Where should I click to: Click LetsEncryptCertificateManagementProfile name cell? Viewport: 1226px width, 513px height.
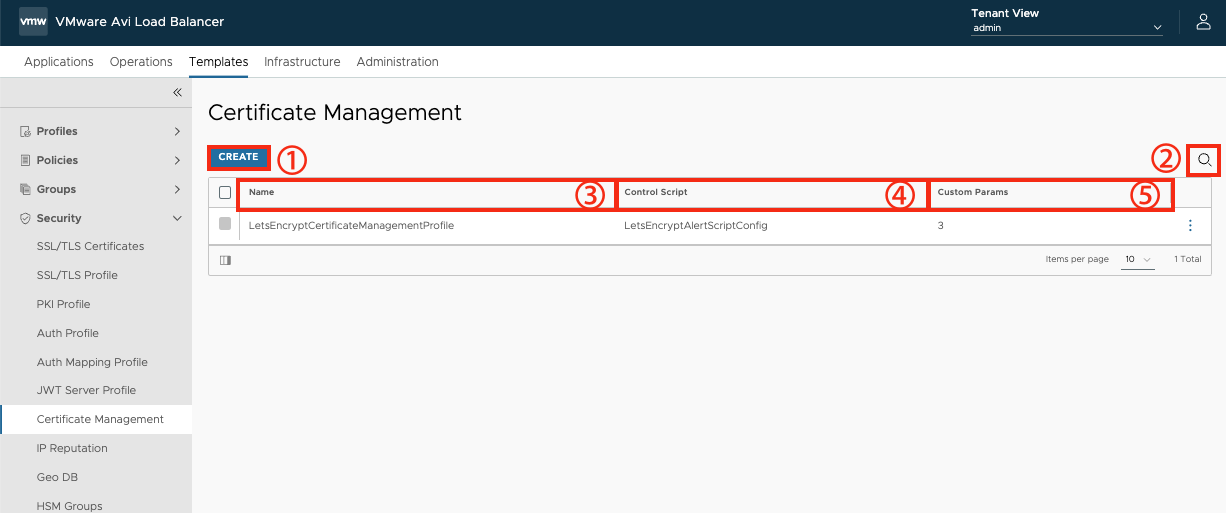[351, 226]
